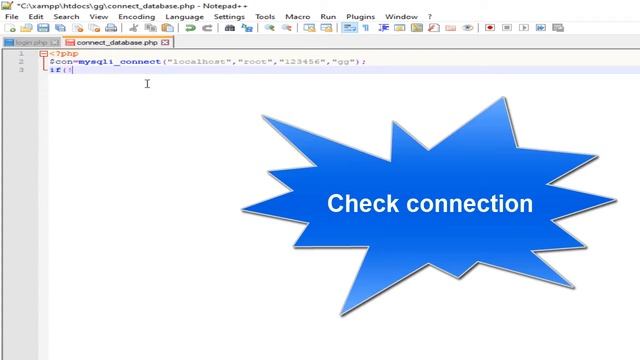Open the Run menu
This screenshot has width=640, height=360.
328,17
